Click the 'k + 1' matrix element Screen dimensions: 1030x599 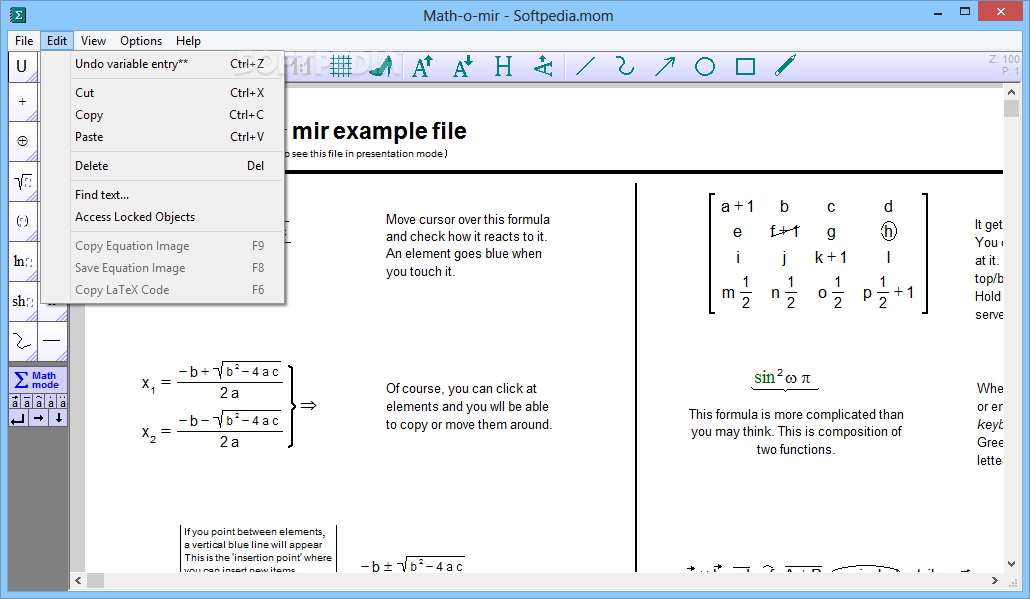tap(831, 257)
